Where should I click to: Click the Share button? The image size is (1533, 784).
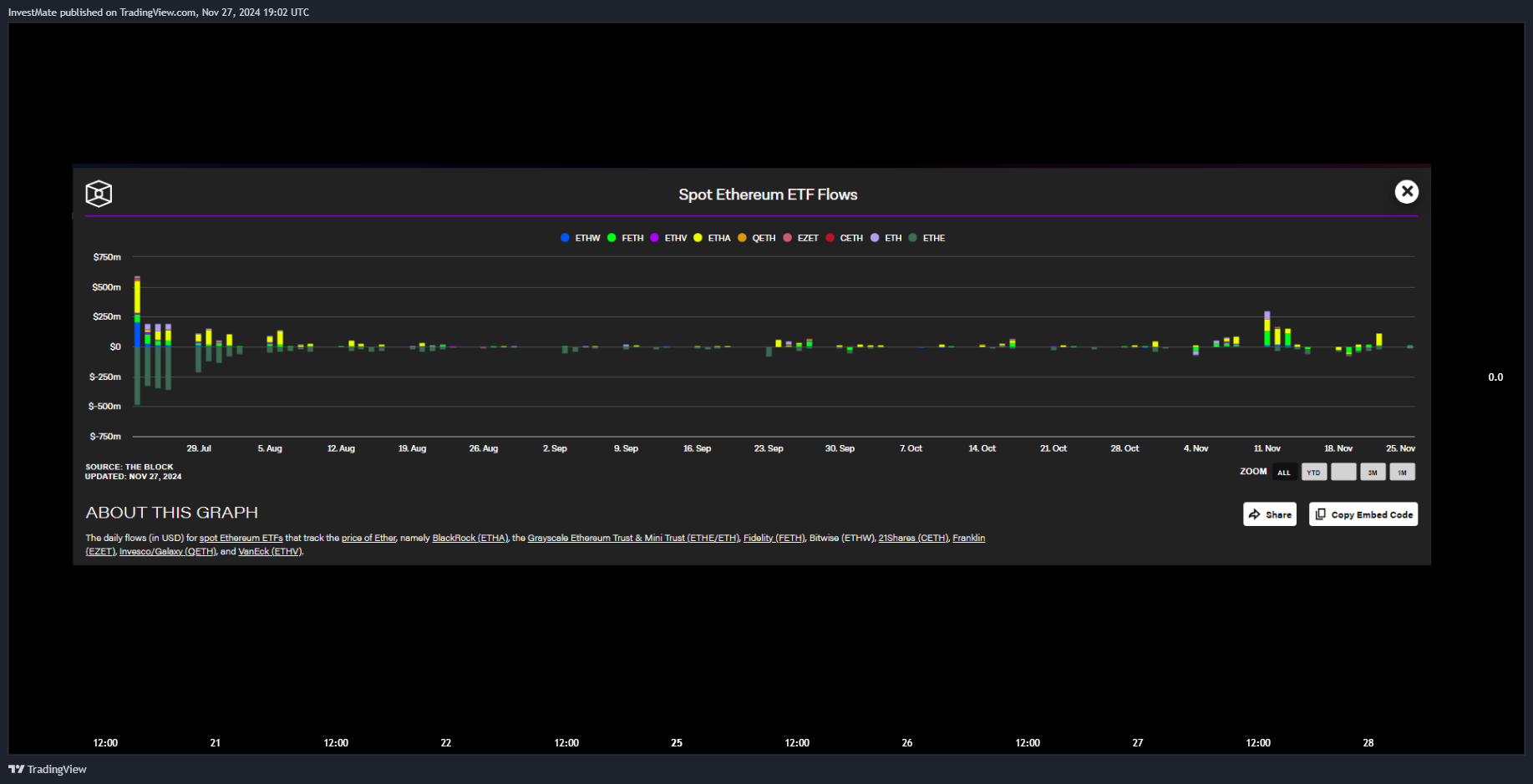click(x=1270, y=514)
